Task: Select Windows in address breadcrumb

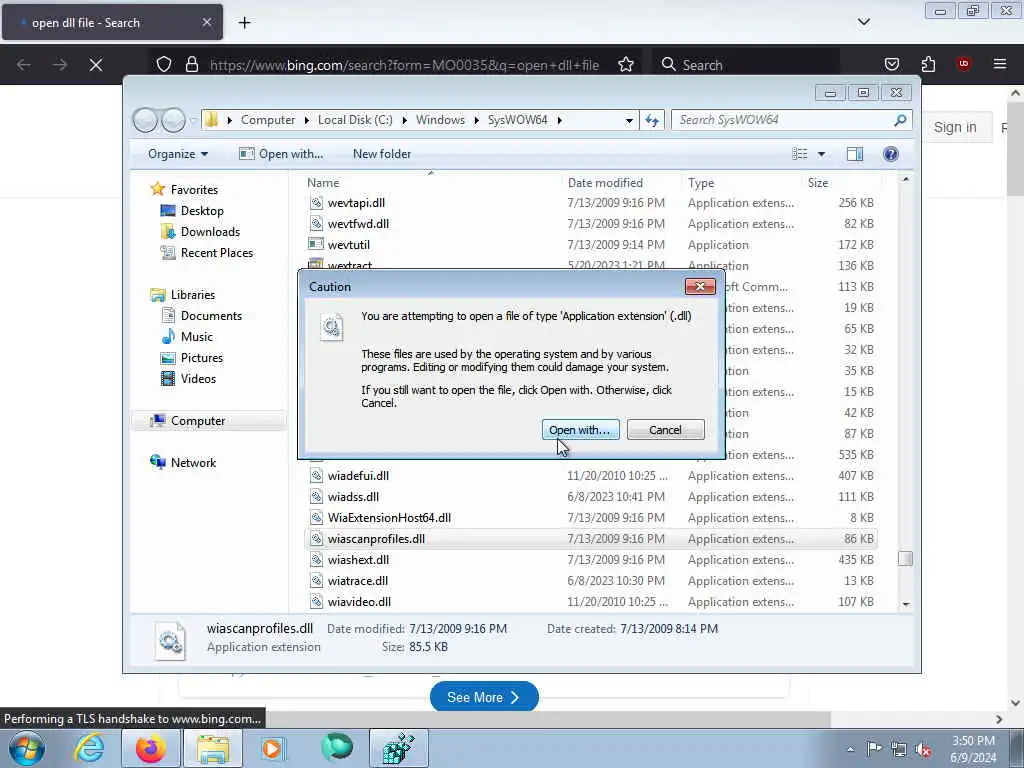Action: pos(440,120)
